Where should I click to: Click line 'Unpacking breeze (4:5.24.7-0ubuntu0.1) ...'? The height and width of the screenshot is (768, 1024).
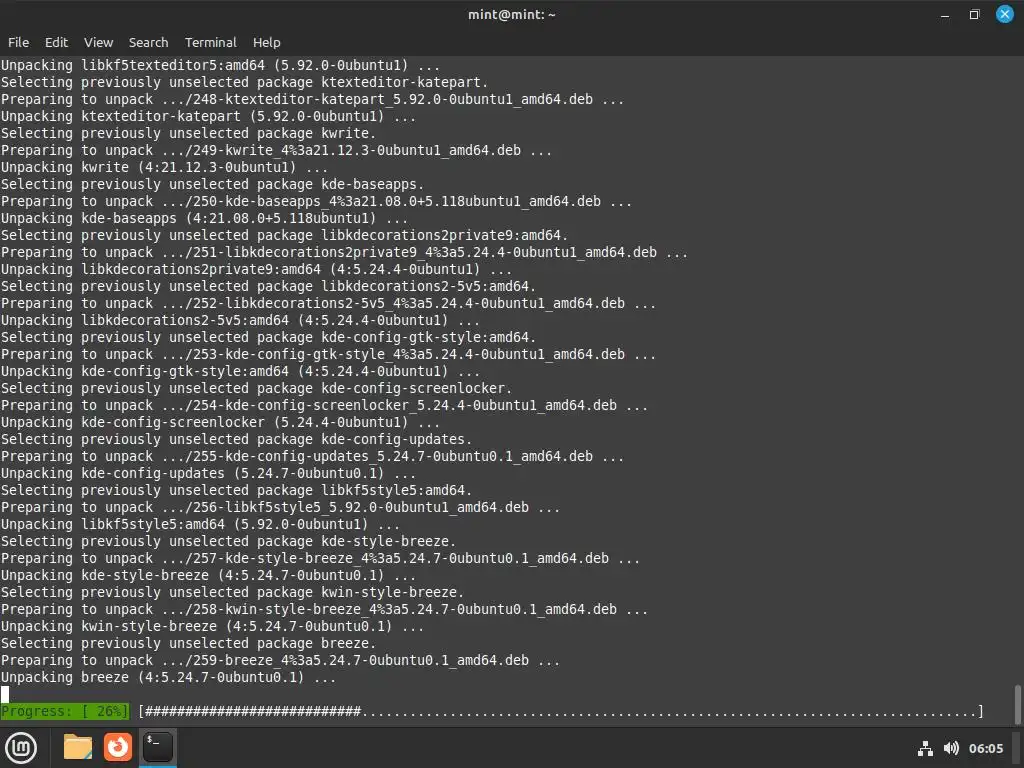[x=168, y=677]
